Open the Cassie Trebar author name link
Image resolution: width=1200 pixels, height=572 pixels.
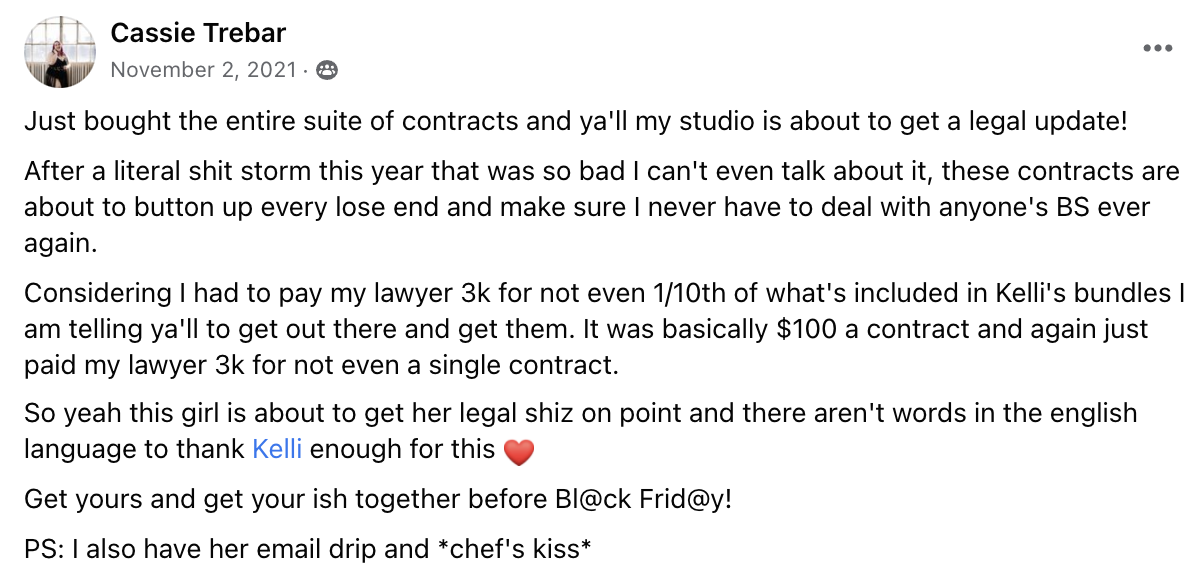(x=198, y=33)
